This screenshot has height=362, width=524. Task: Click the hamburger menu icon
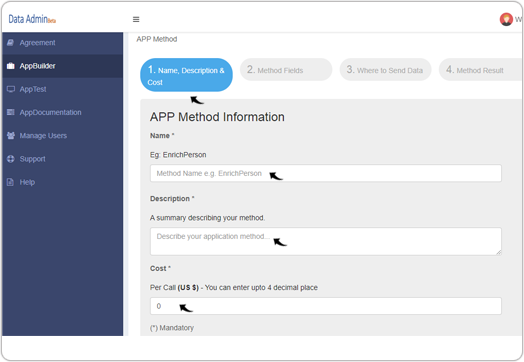(x=136, y=19)
